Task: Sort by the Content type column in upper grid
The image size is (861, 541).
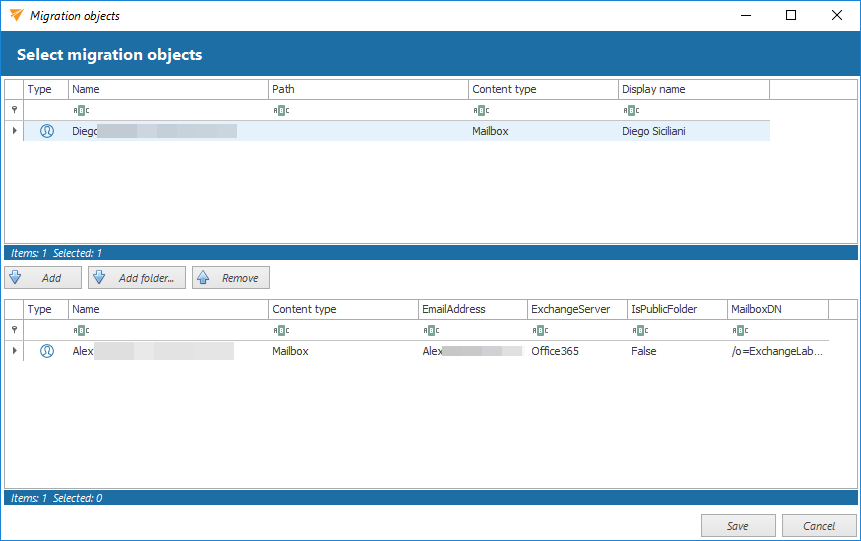Action: point(542,89)
